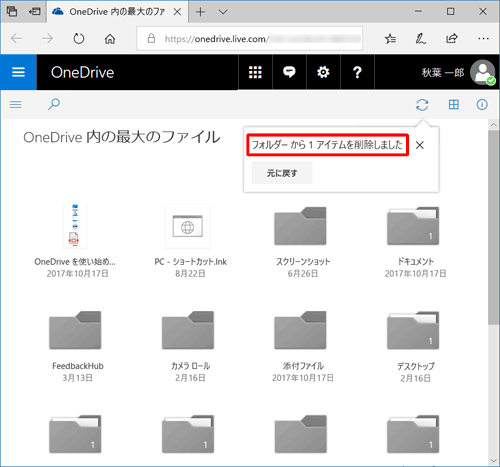
Task: Dismiss the deletion notification with X
Action: tap(420, 145)
